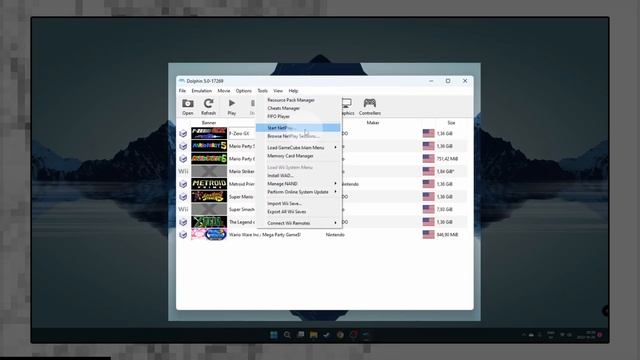Viewport: 640px width, 360px height.
Task: Click the 7,93 GiB size value
Action: coord(445,209)
